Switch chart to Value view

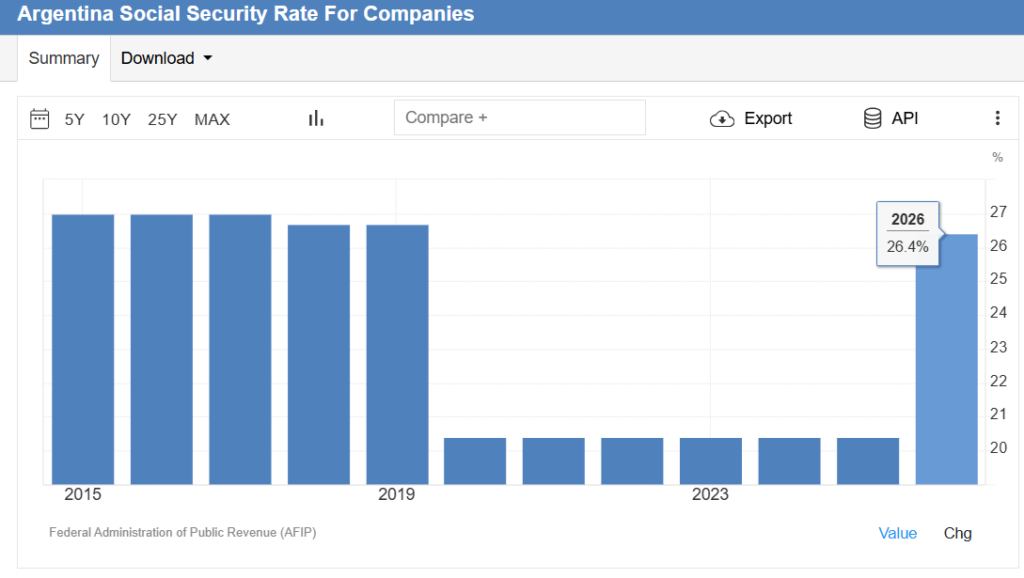pos(897,533)
